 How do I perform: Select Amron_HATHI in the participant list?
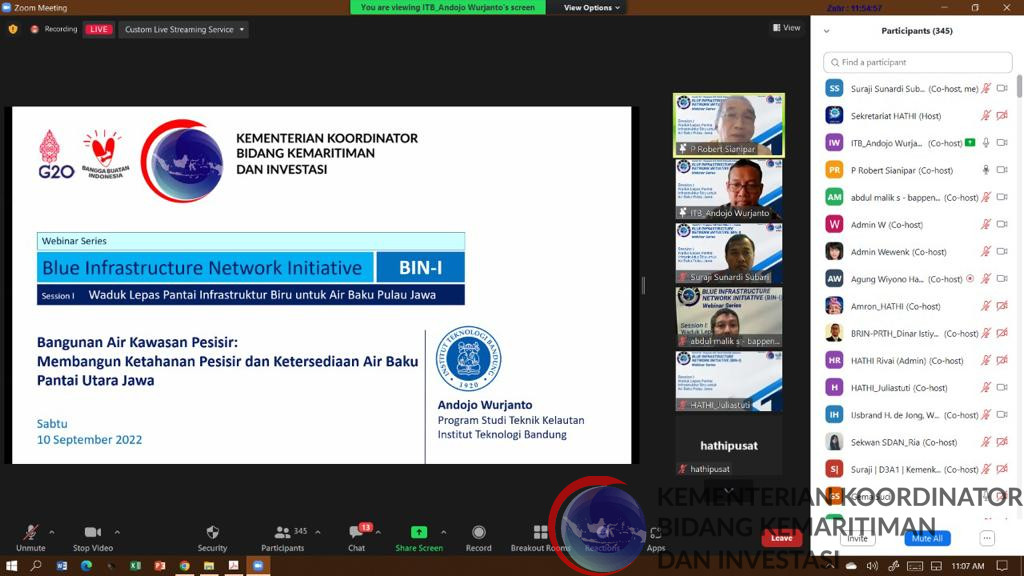pos(918,306)
